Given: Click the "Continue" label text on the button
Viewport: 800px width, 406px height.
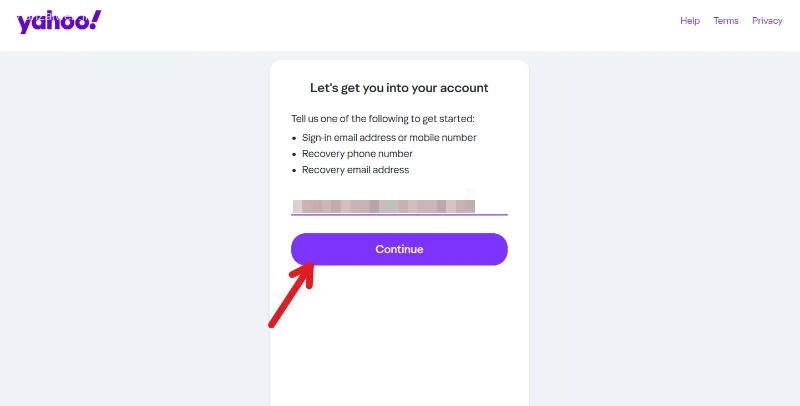Looking at the screenshot, I should [x=399, y=249].
